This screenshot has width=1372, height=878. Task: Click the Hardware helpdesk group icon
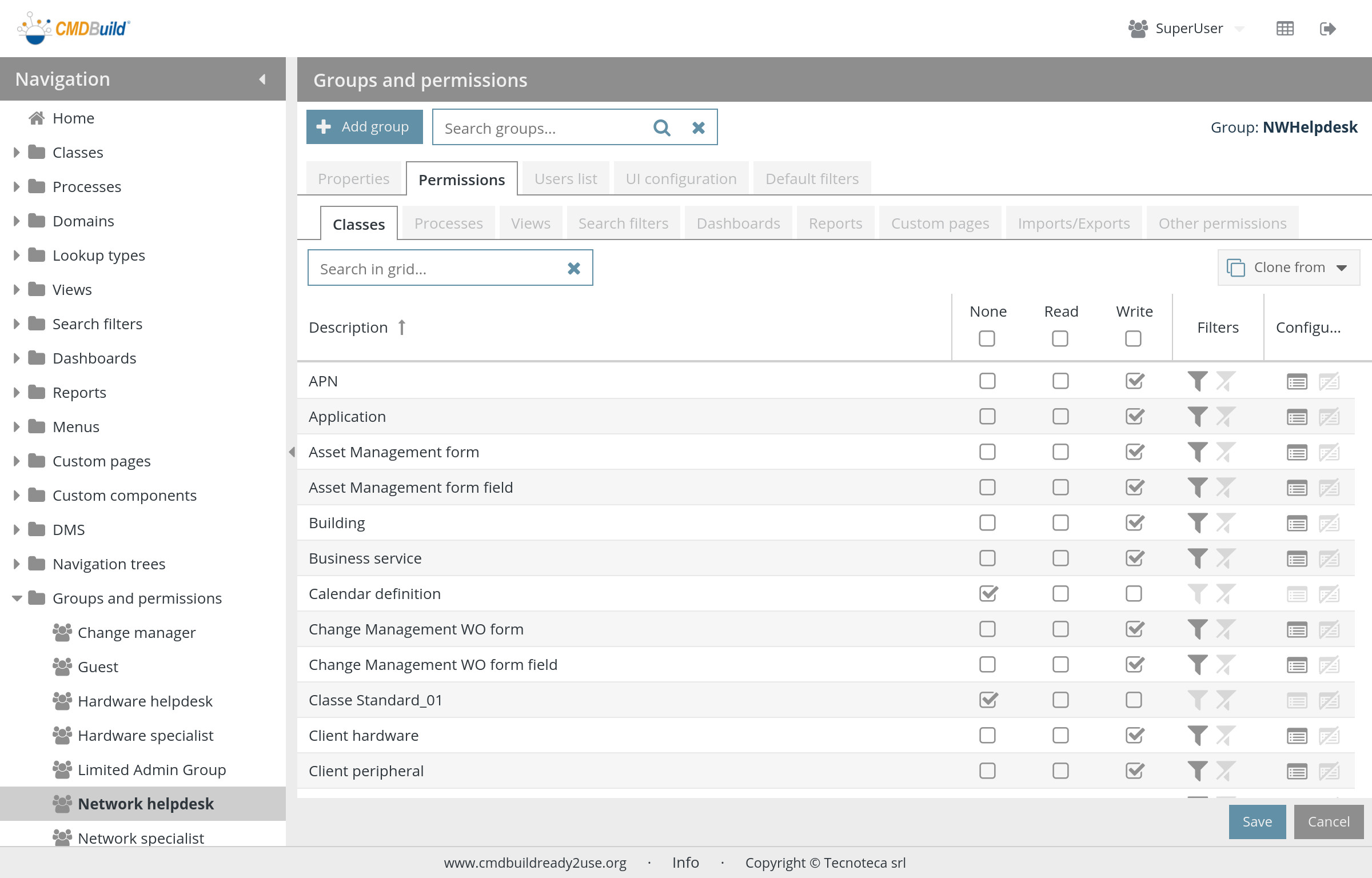point(62,701)
